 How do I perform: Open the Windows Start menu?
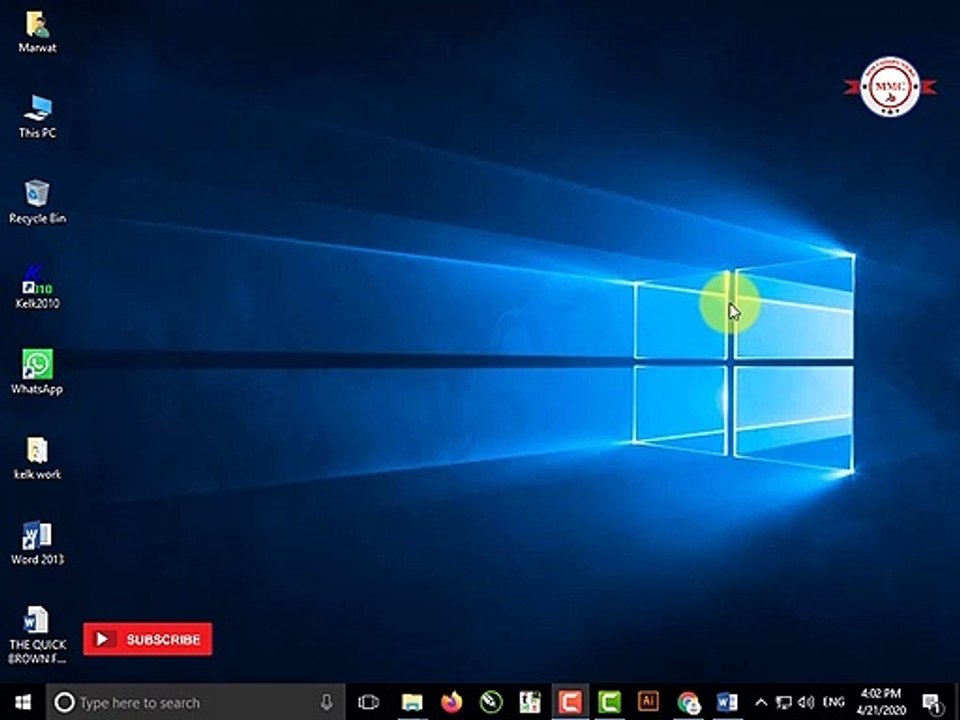pos(23,702)
